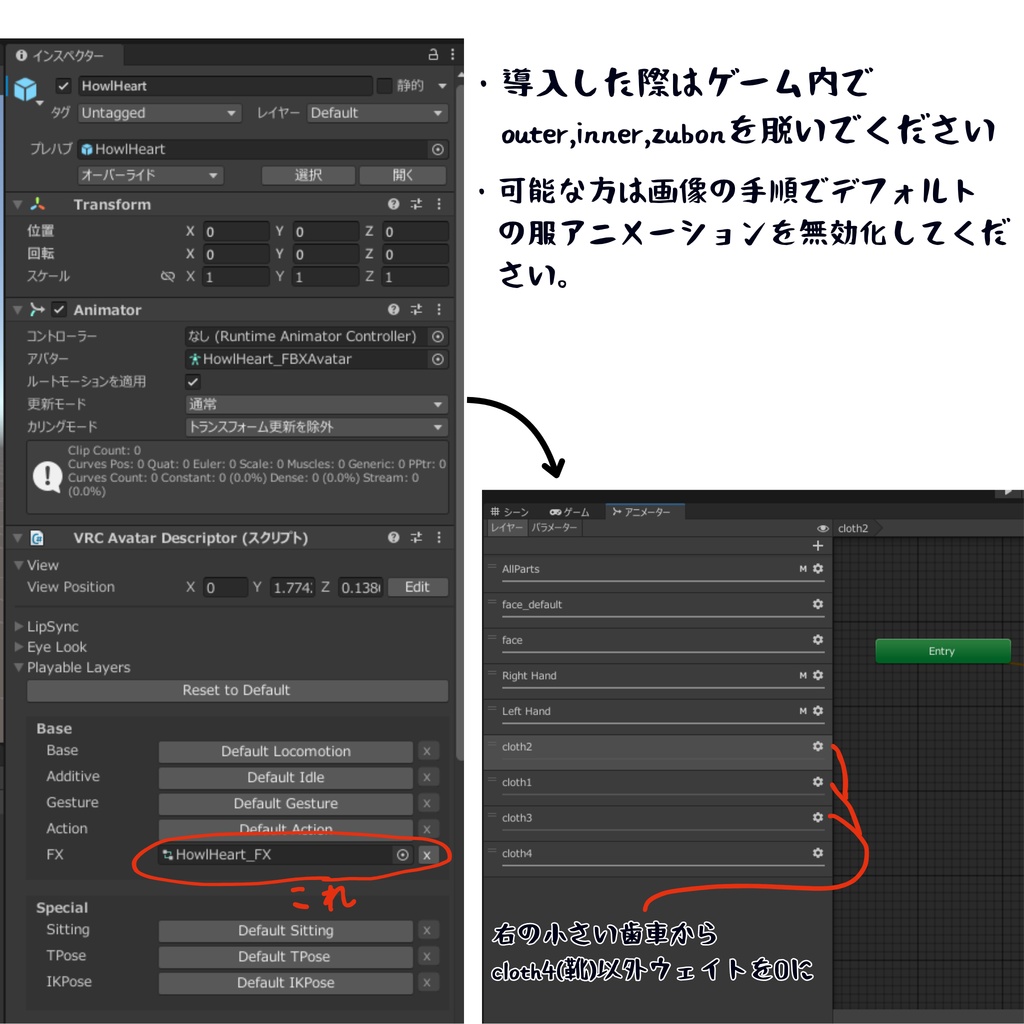Toggle the eye icon beside cloth2 breadcrumb
This screenshot has width=1024, height=1024.
[x=823, y=528]
